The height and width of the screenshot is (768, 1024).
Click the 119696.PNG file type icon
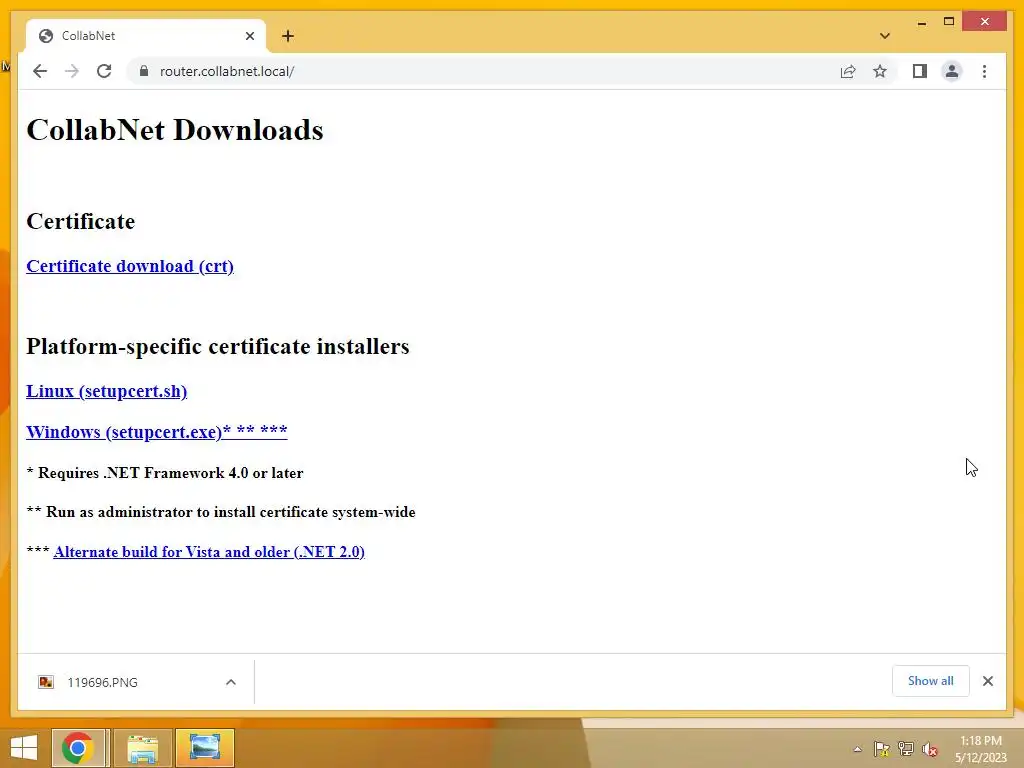[46, 682]
